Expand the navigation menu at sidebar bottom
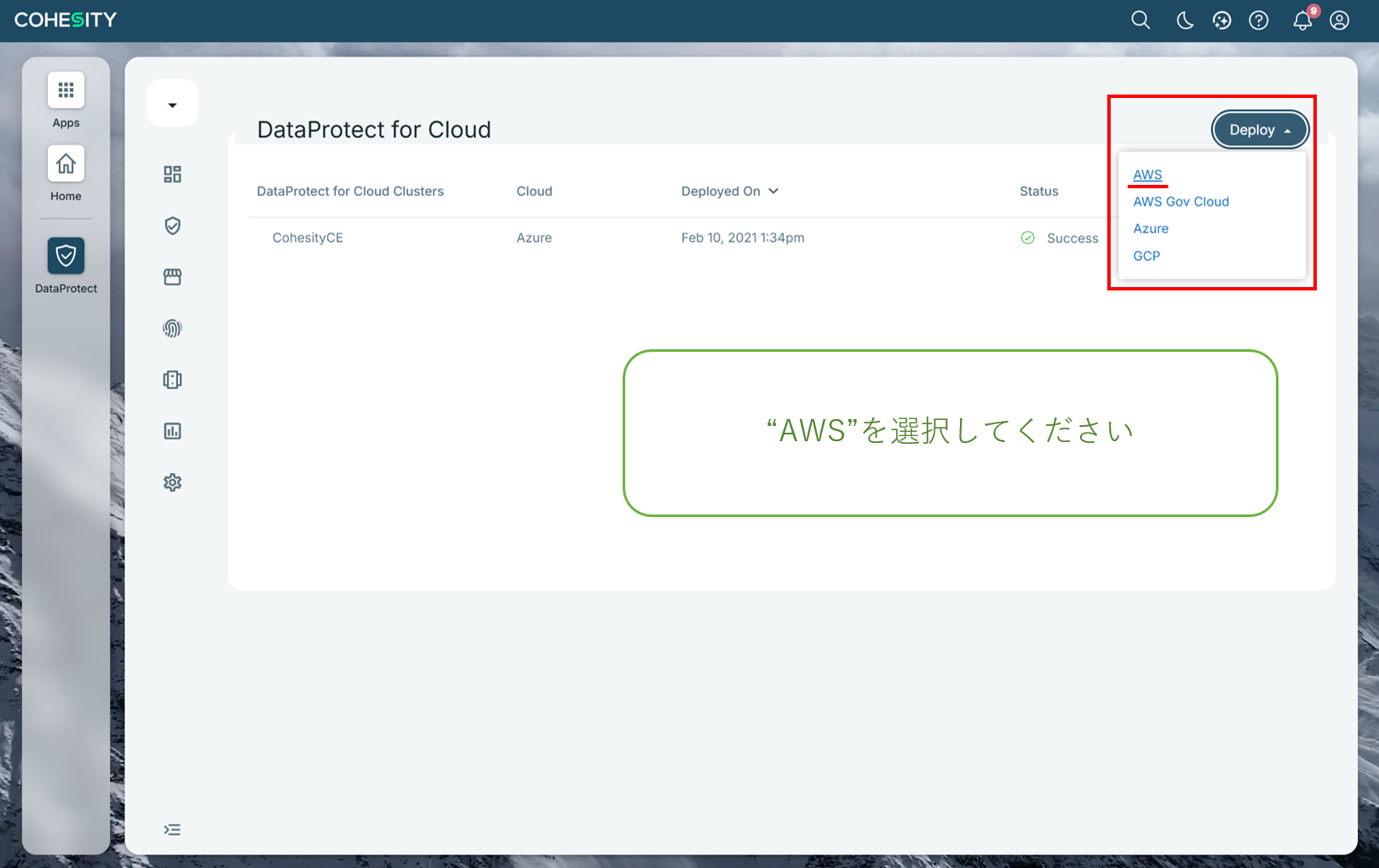The height and width of the screenshot is (868, 1379). point(172,830)
